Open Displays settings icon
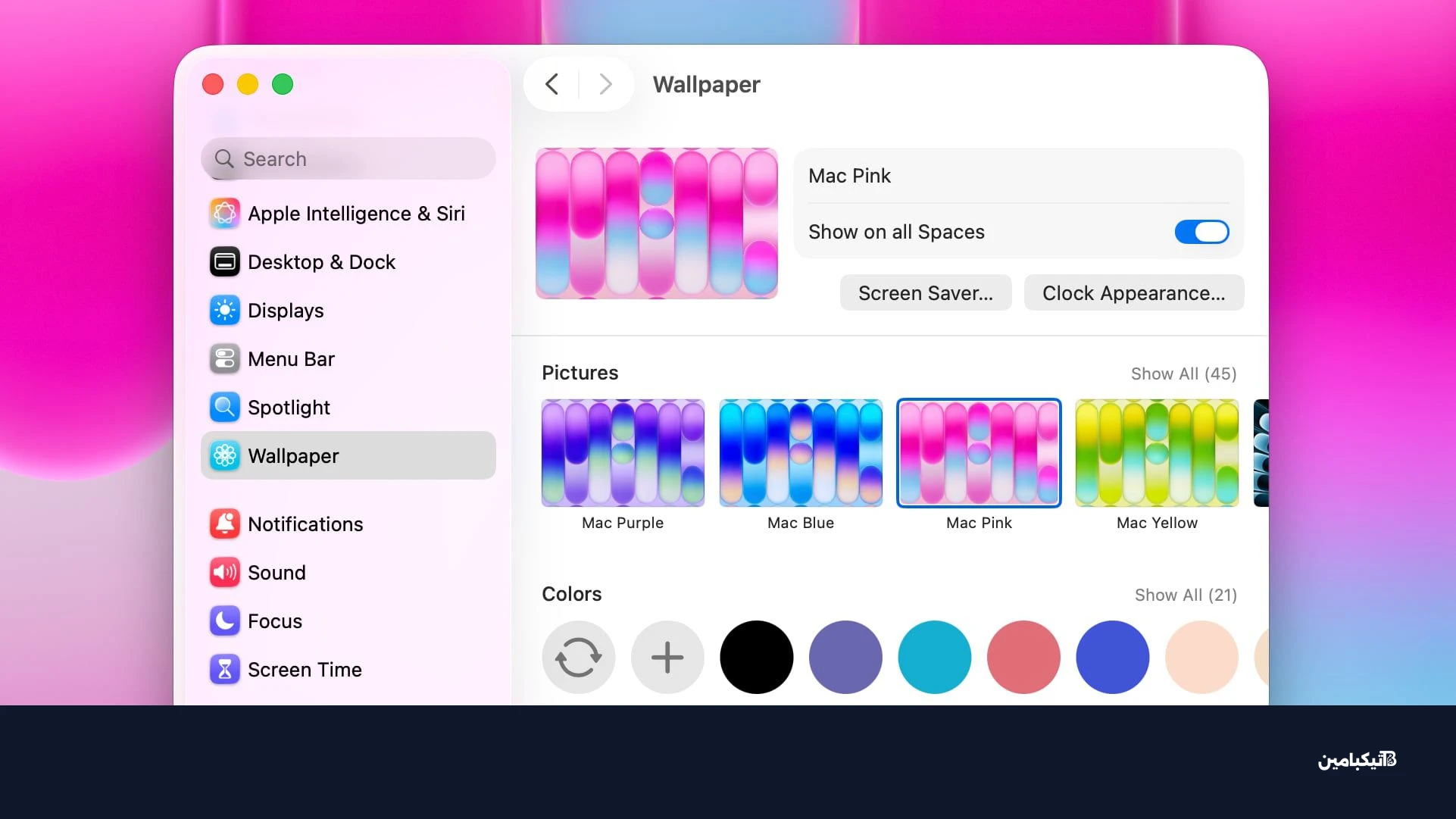This screenshot has width=1456, height=819. pyautogui.click(x=224, y=311)
